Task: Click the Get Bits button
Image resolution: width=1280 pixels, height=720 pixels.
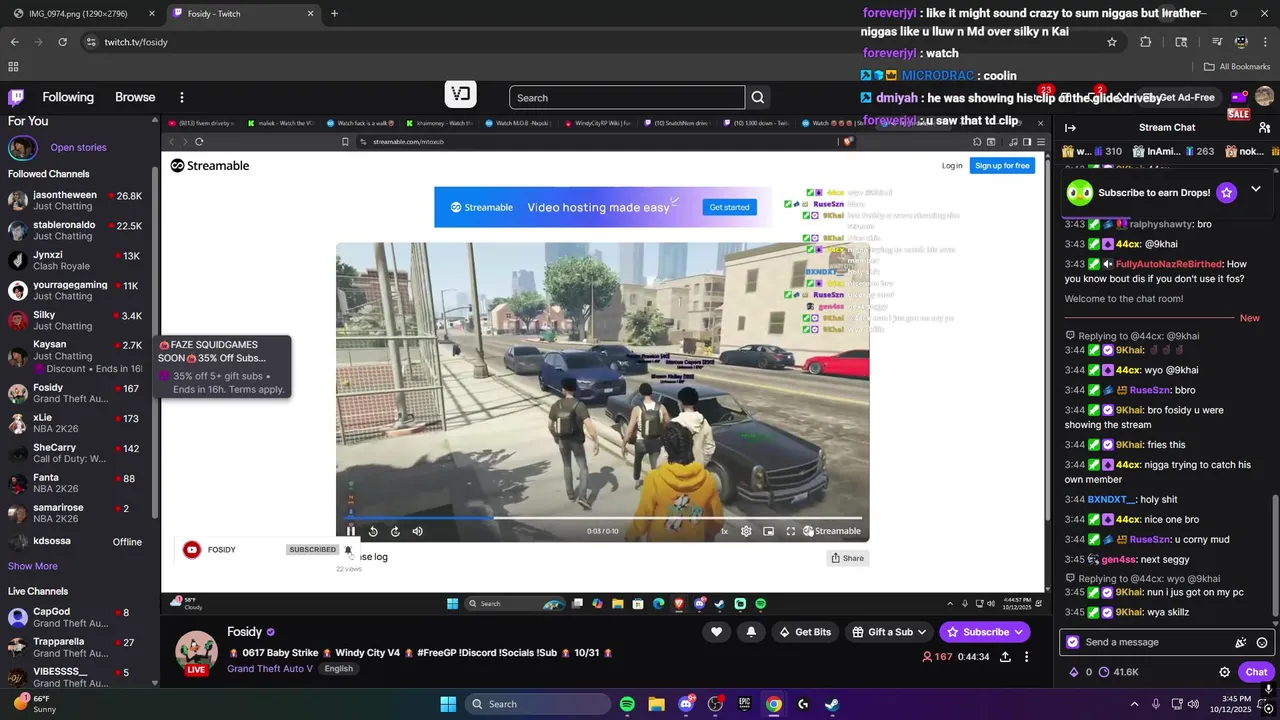Action: point(805,632)
